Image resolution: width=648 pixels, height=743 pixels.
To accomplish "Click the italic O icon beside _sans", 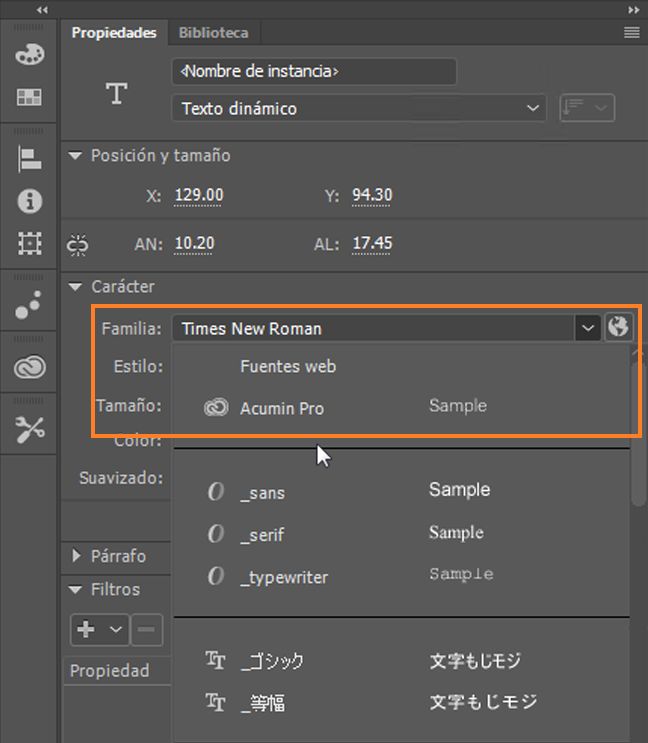I will pyautogui.click(x=216, y=491).
